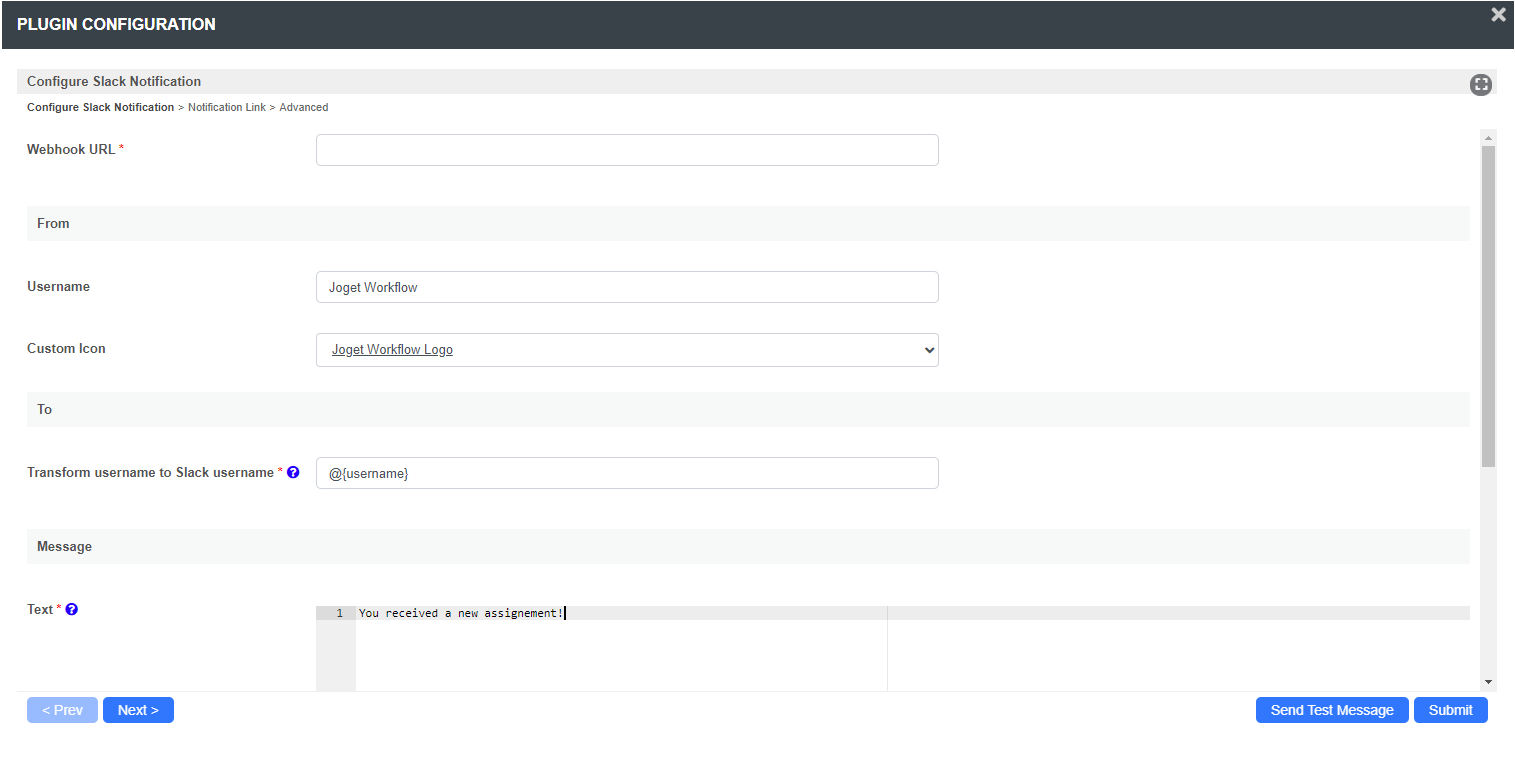Viewport: 1515px width, 770px height.
Task: Click the vertical scrollbar thumb
Action: pyautogui.click(x=1488, y=306)
